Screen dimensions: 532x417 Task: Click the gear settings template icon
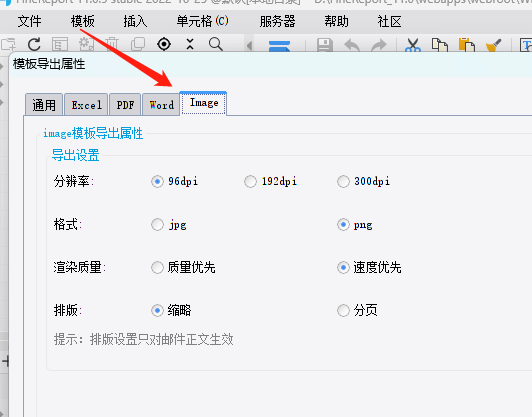[86, 44]
